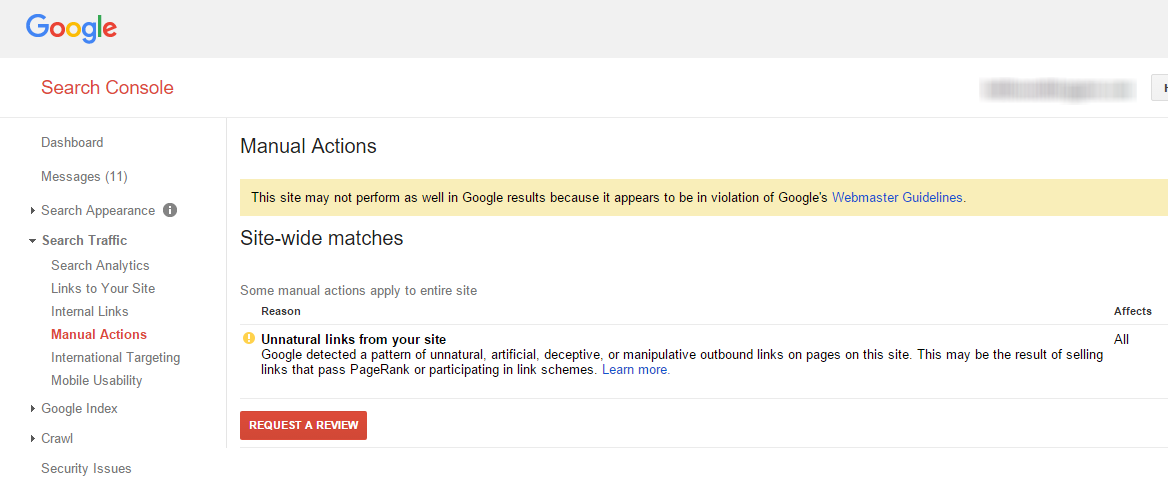Screen dimensions: 1168x491
Task: Open Messages (11)
Action: pyautogui.click(x=84, y=177)
